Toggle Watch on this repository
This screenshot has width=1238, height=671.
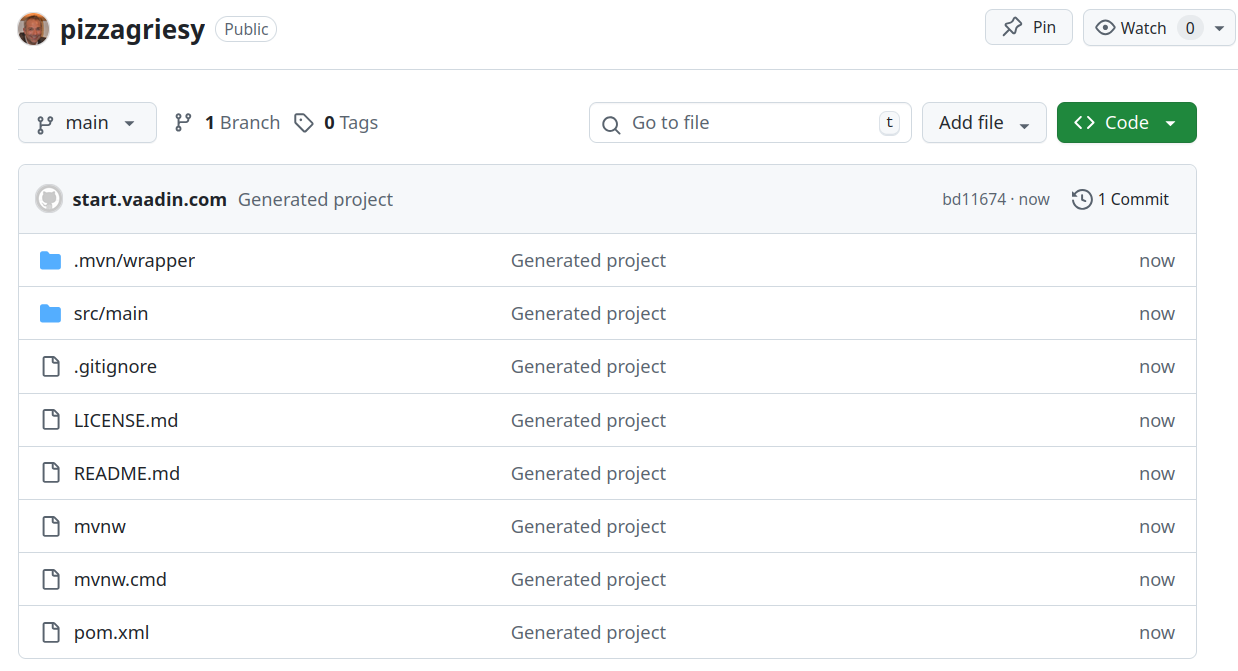pyautogui.click(x=1132, y=28)
